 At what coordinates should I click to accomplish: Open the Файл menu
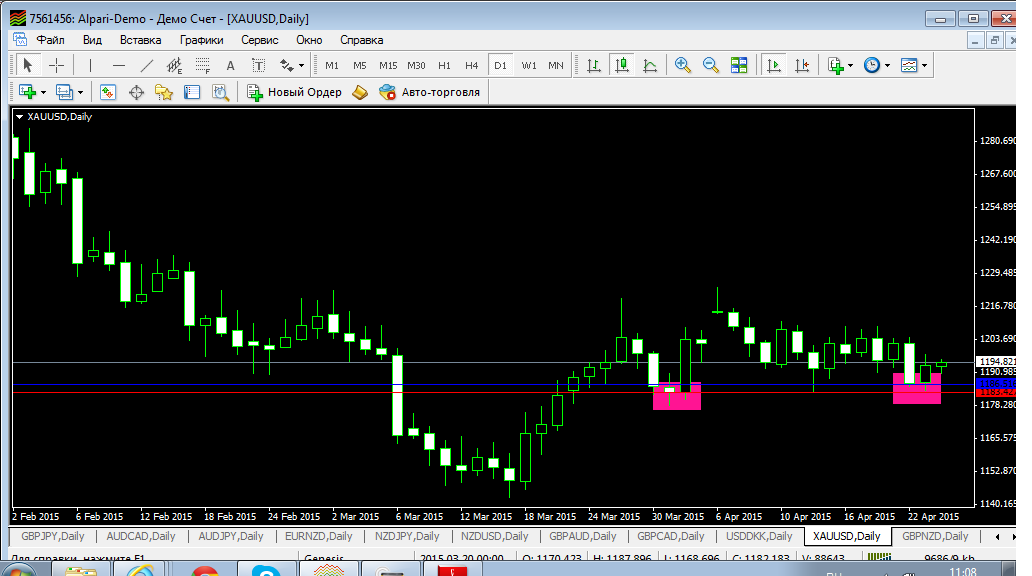pyautogui.click(x=50, y=39)
